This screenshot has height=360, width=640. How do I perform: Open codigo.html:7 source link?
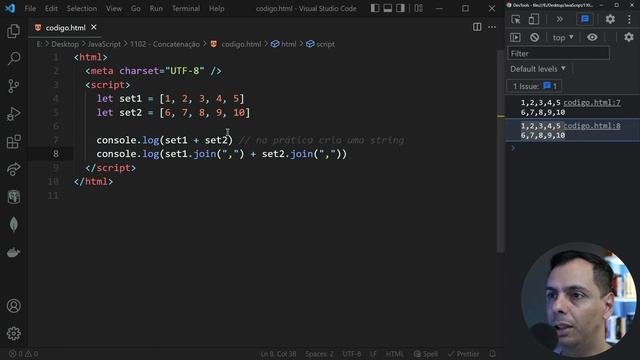click(592, 102)
